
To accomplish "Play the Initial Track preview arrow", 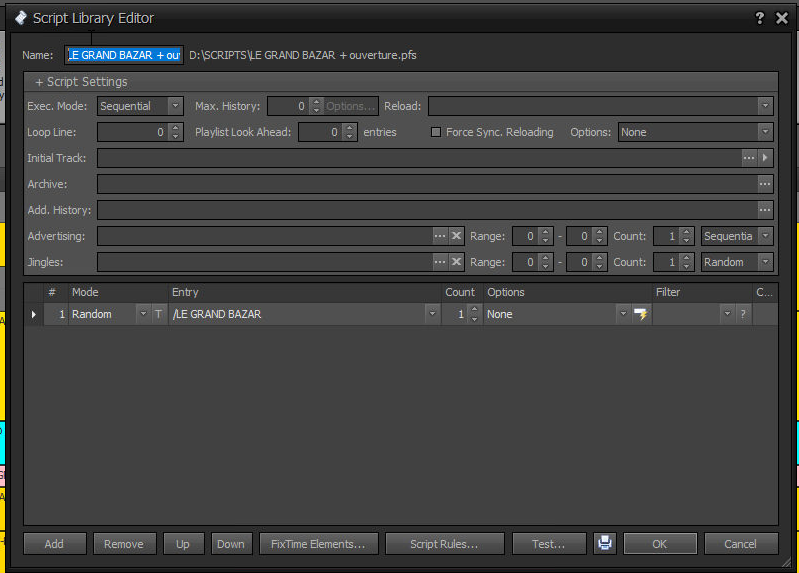I will pyautogui.click(x=765, y=158).
